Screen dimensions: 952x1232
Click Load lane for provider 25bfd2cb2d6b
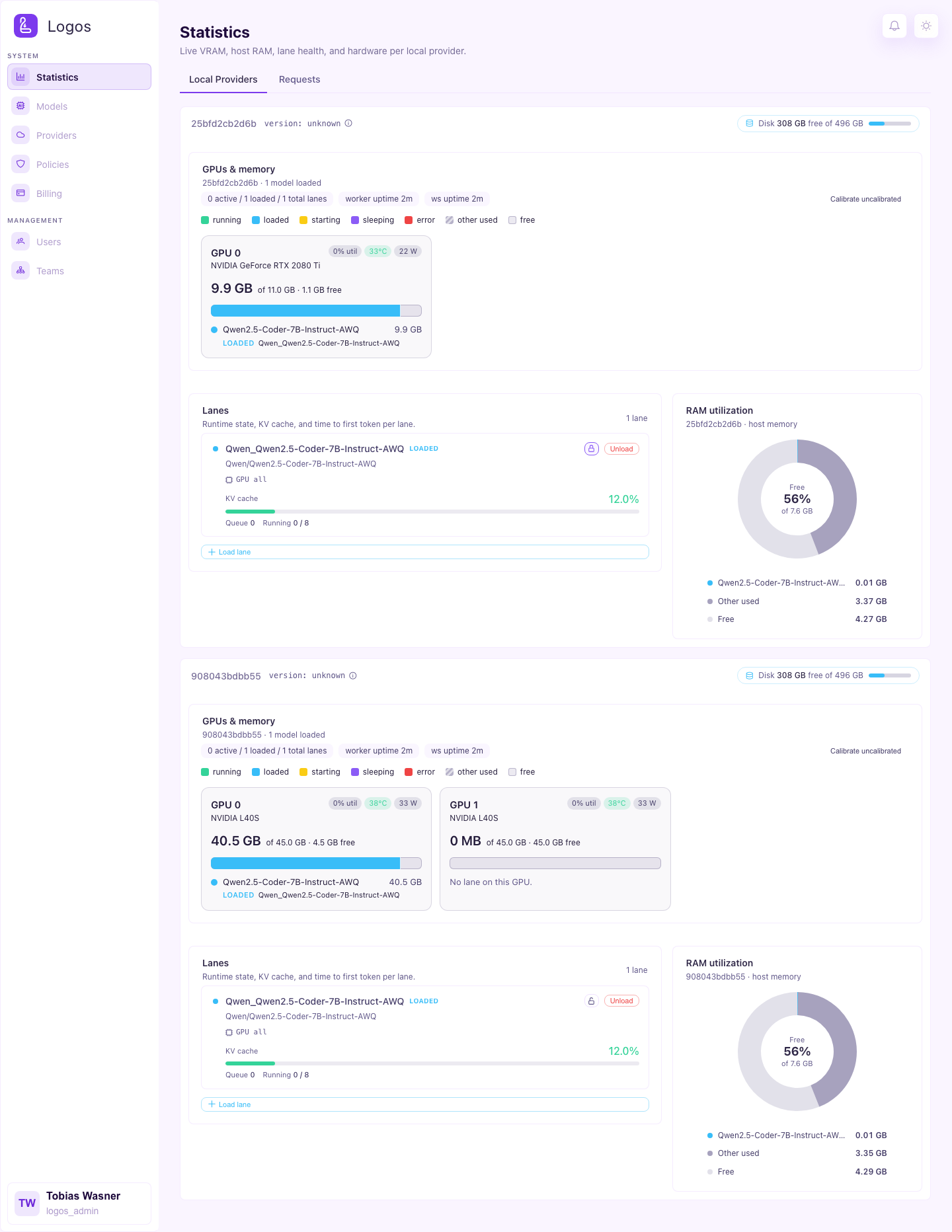(425, 552)
